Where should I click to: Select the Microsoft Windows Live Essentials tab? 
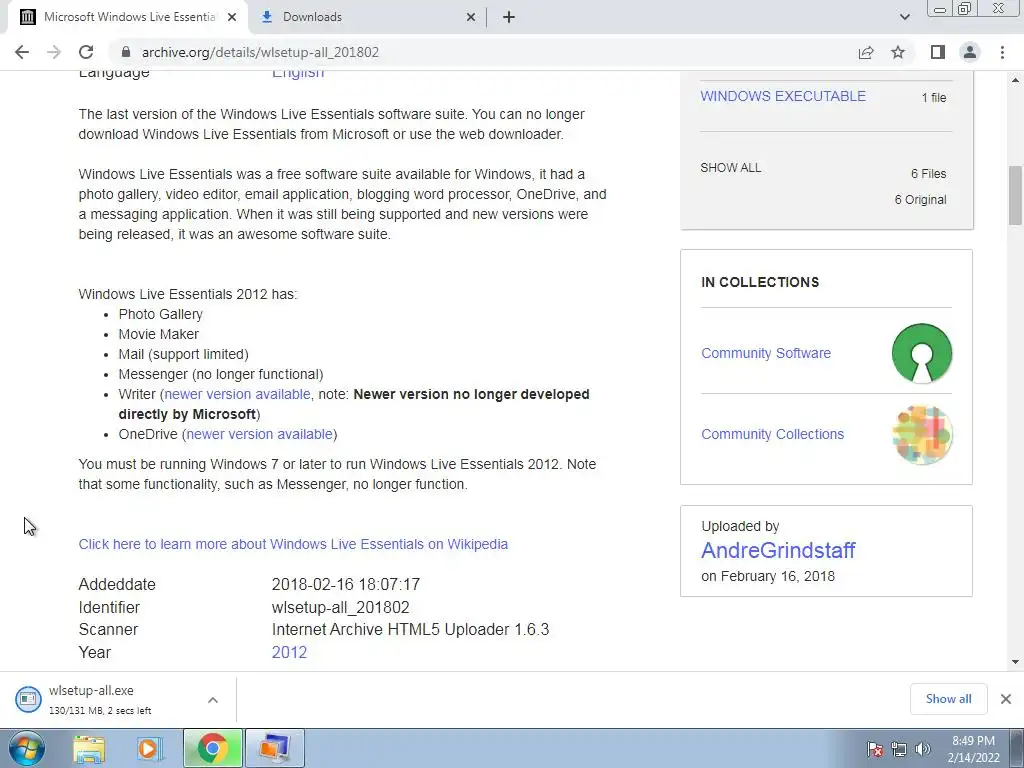coord(127,17)
